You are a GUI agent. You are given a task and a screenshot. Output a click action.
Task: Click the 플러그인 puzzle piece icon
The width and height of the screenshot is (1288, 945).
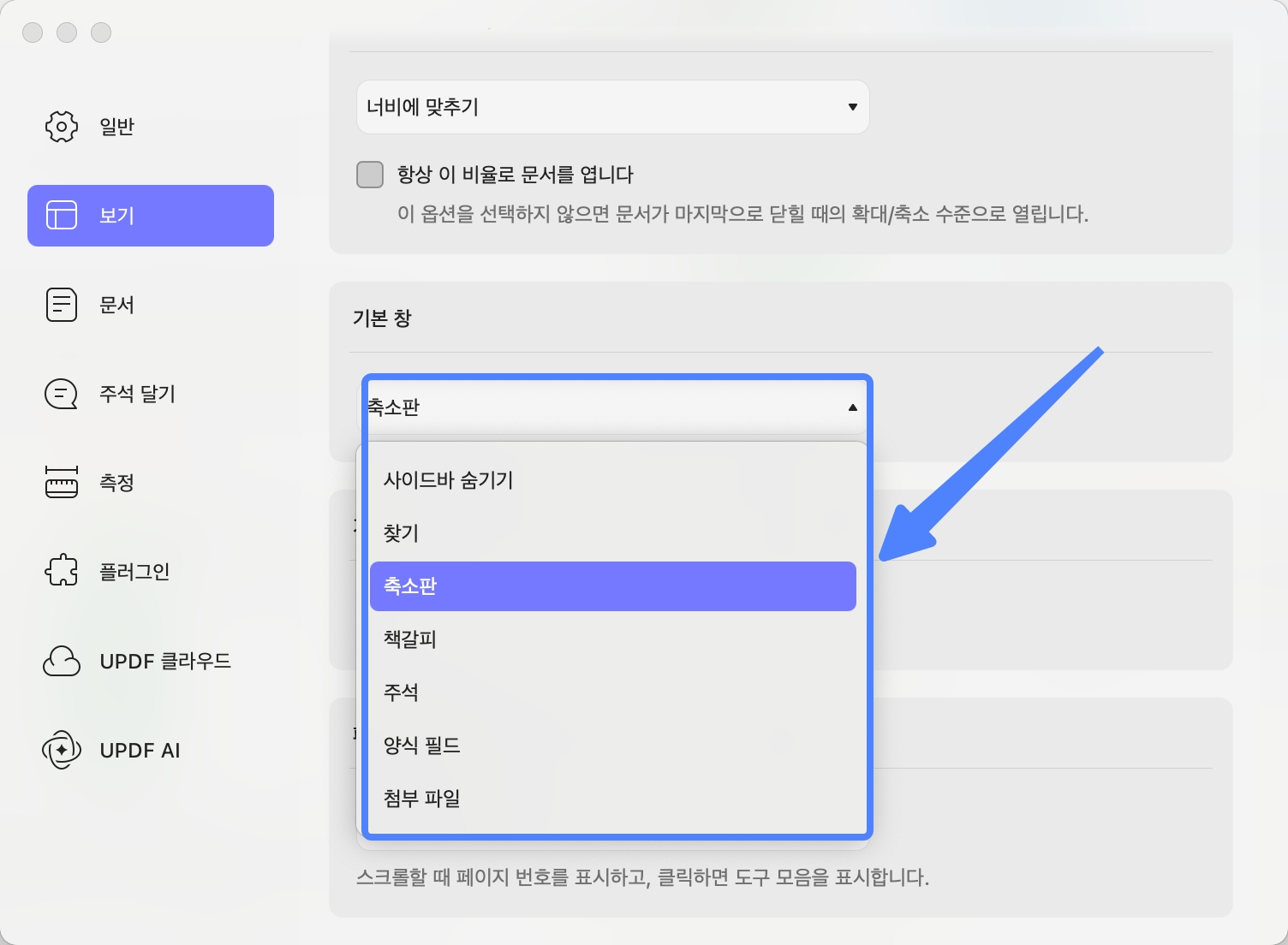point(62,571)
